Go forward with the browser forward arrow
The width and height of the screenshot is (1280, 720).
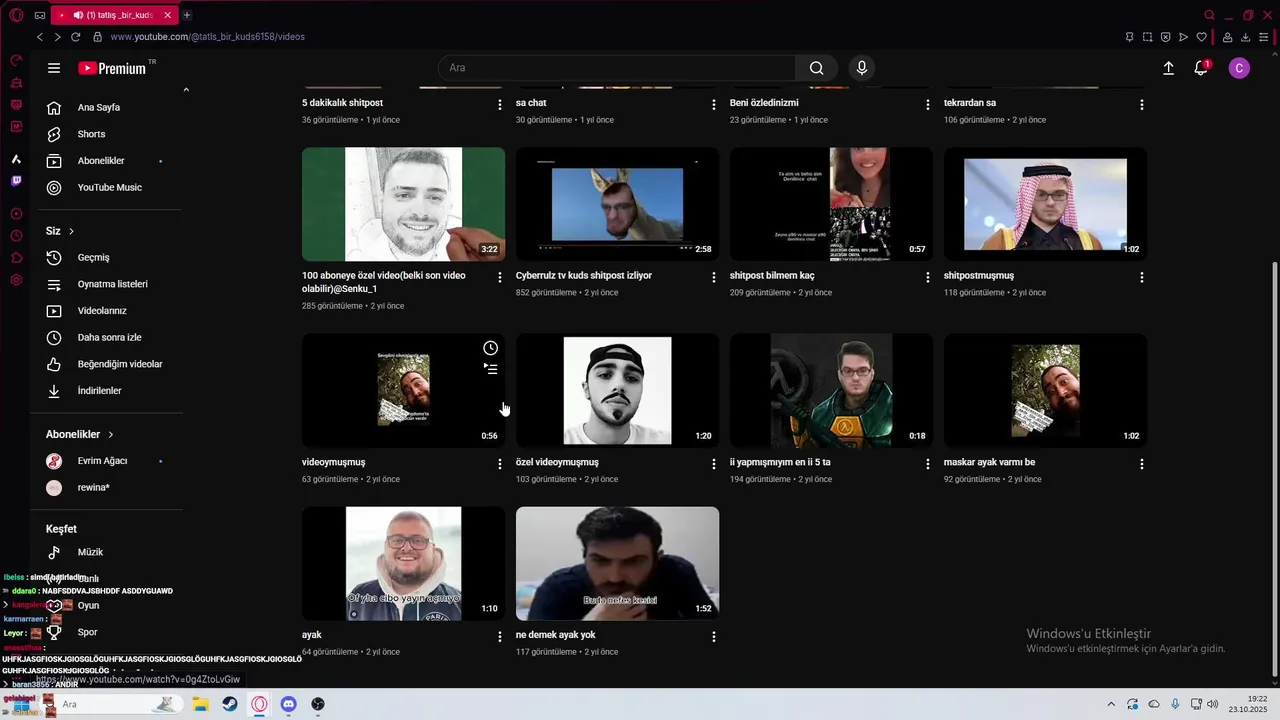57,37
